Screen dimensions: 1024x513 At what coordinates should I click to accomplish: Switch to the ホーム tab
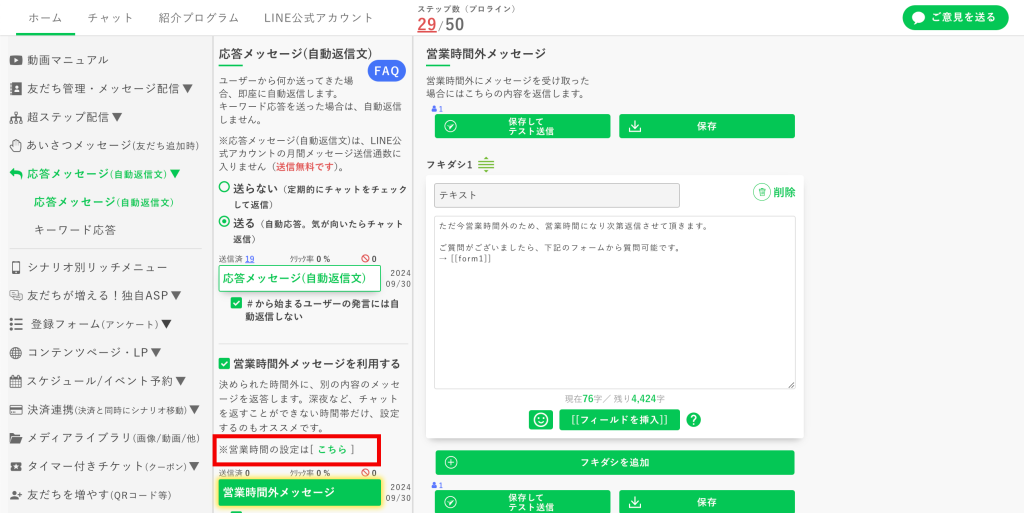[x=45, y=18]
